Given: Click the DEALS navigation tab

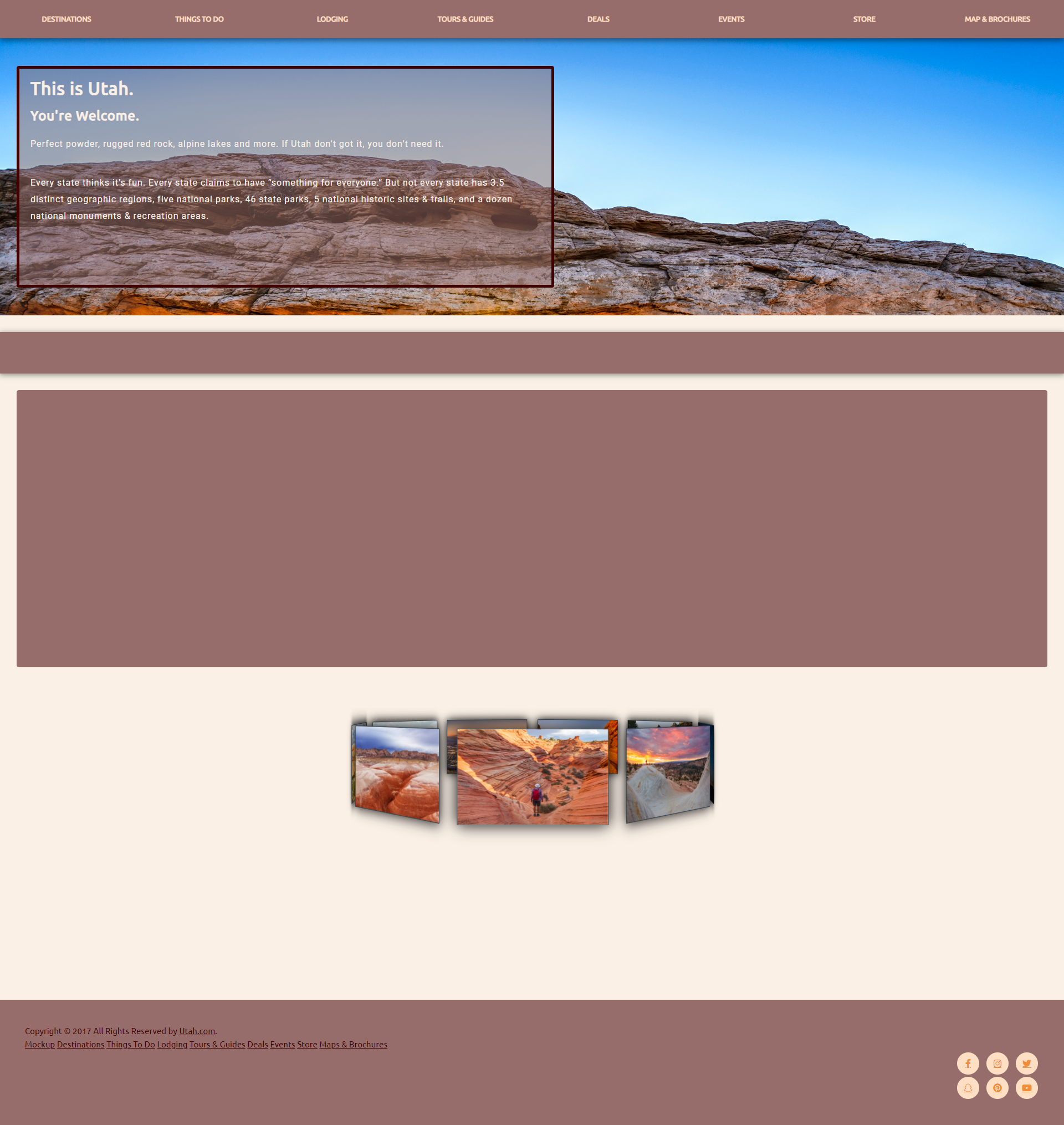Looking at the screenshot, I should [597, 19].
